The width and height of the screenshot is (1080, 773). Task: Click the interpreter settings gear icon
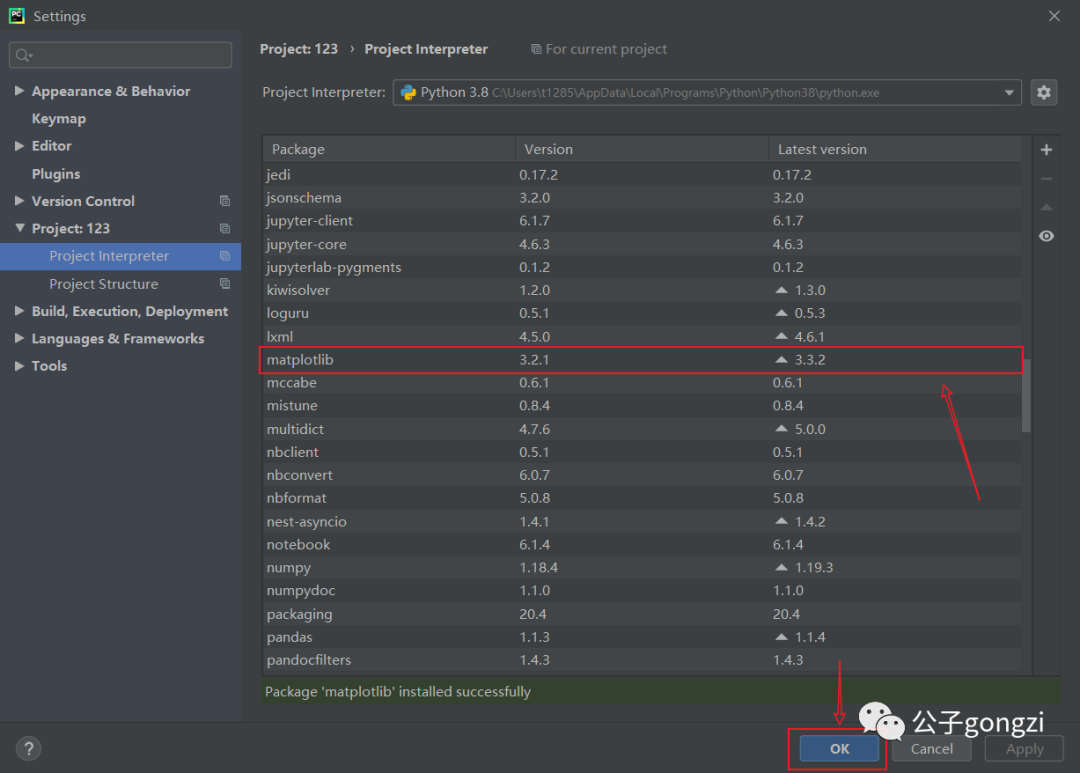tap(1043, 92)
